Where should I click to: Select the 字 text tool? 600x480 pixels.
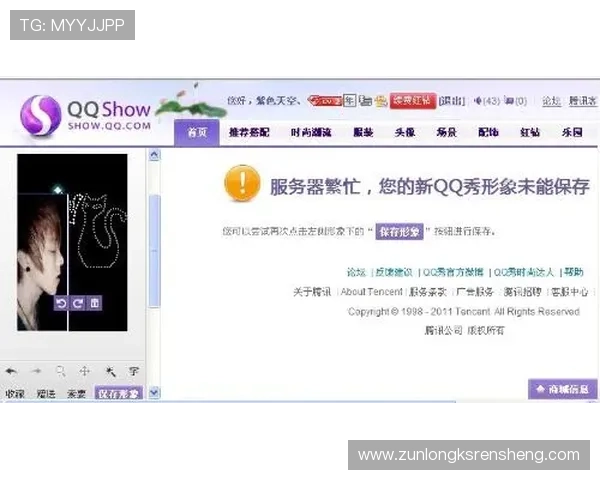click(134, 371)
